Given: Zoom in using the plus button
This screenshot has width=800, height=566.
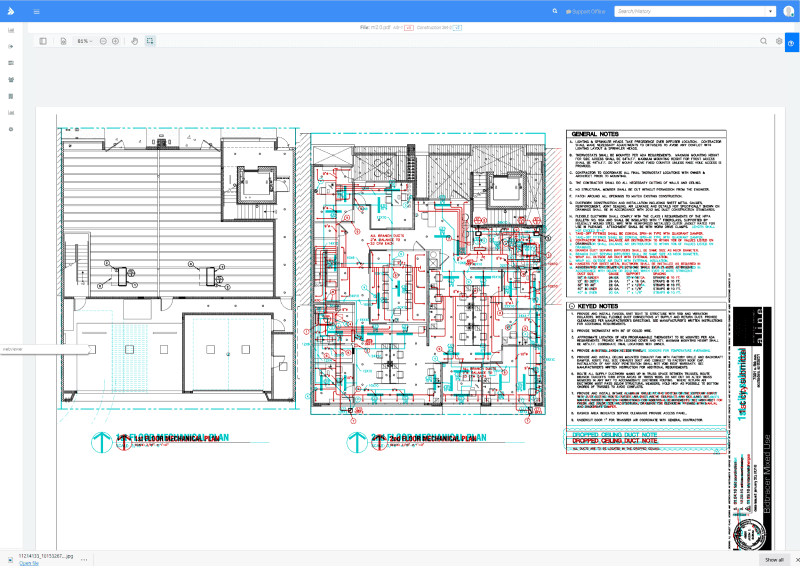Looking at the screenshot, I should (x=117, y=41).
